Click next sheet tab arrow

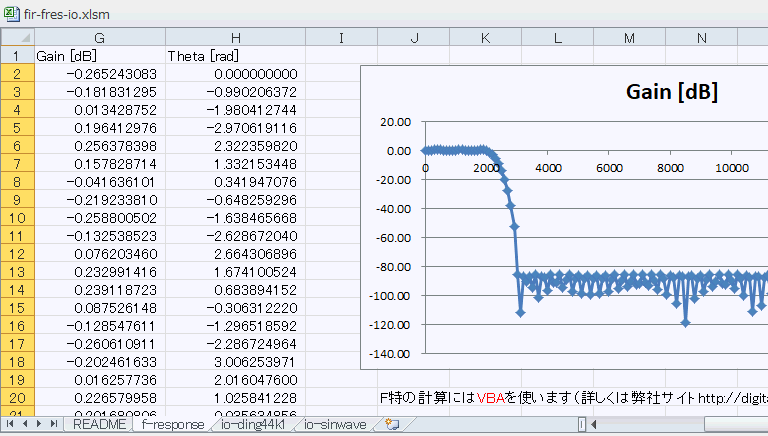(39, 424)
